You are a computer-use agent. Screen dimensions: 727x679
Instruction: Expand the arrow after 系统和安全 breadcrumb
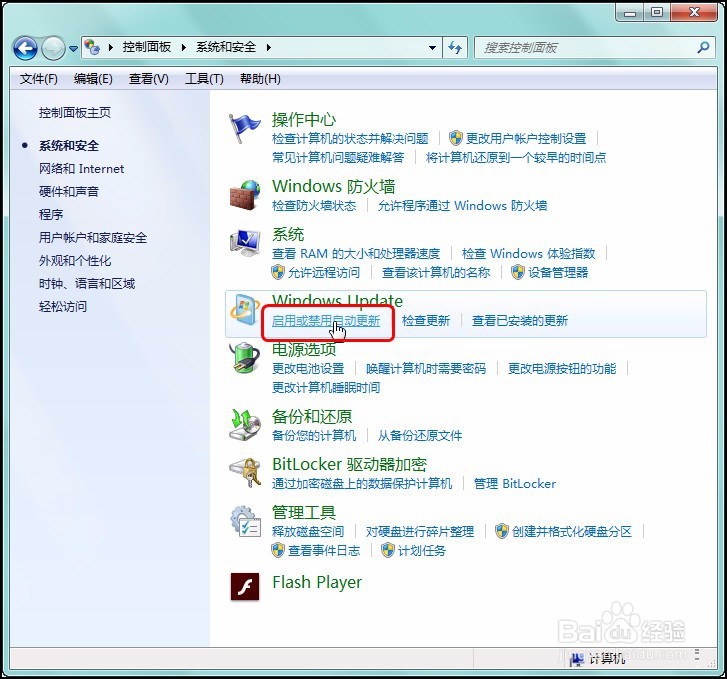(x=268, y=47)
